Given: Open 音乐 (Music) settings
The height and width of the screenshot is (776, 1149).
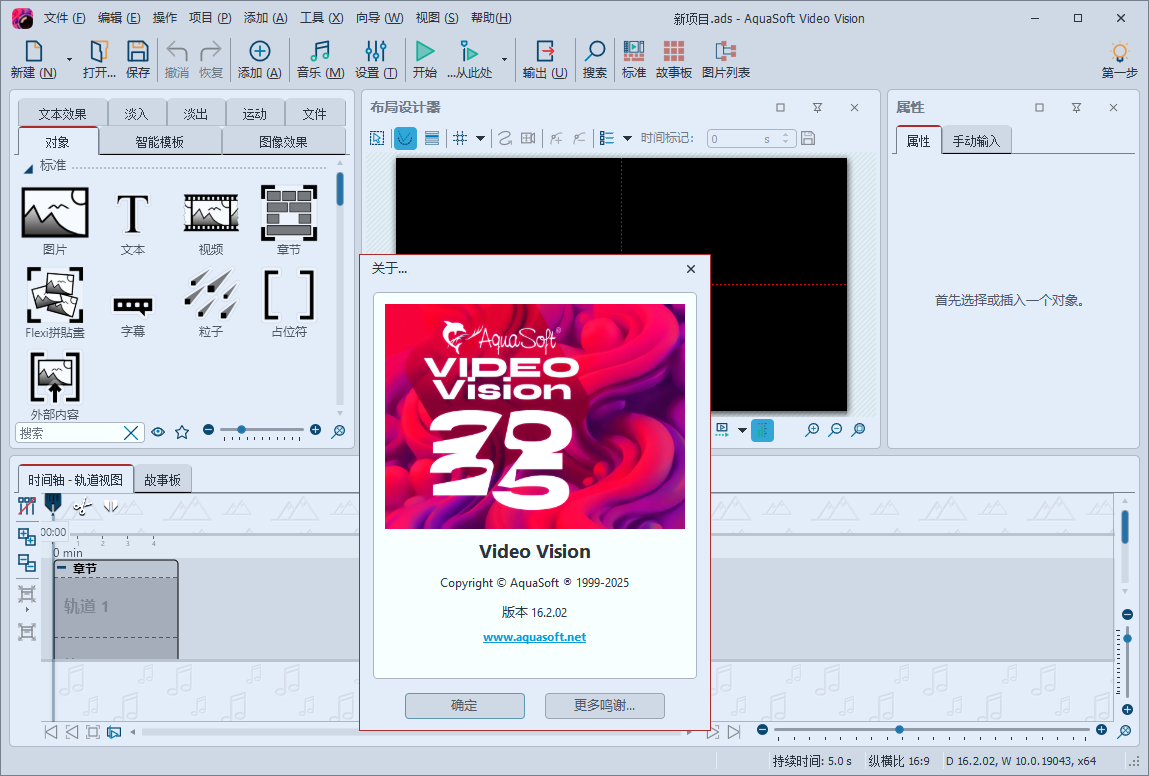Looking at the screenshot, I should pos(320,59).
